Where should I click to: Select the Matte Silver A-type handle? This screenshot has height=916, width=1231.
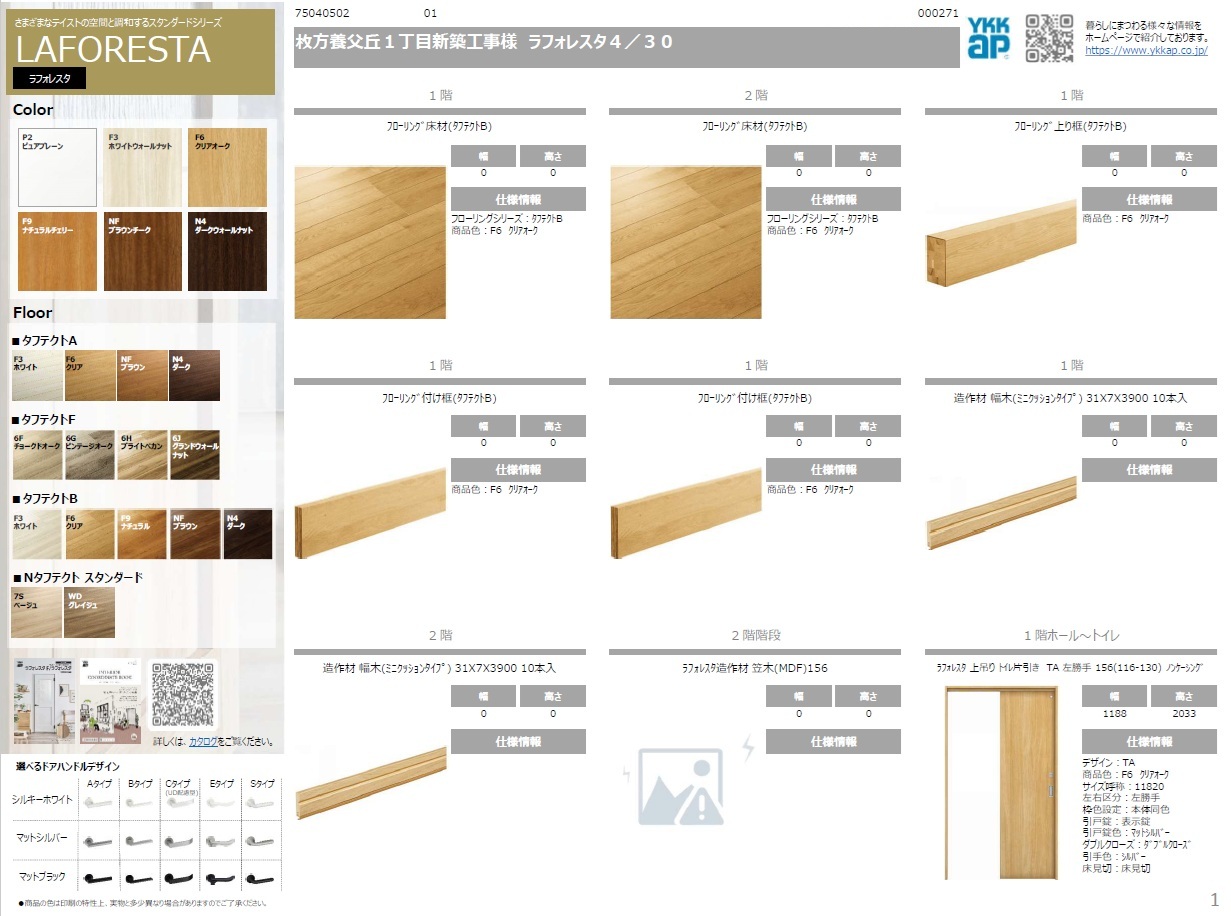(x=98, y=841)
